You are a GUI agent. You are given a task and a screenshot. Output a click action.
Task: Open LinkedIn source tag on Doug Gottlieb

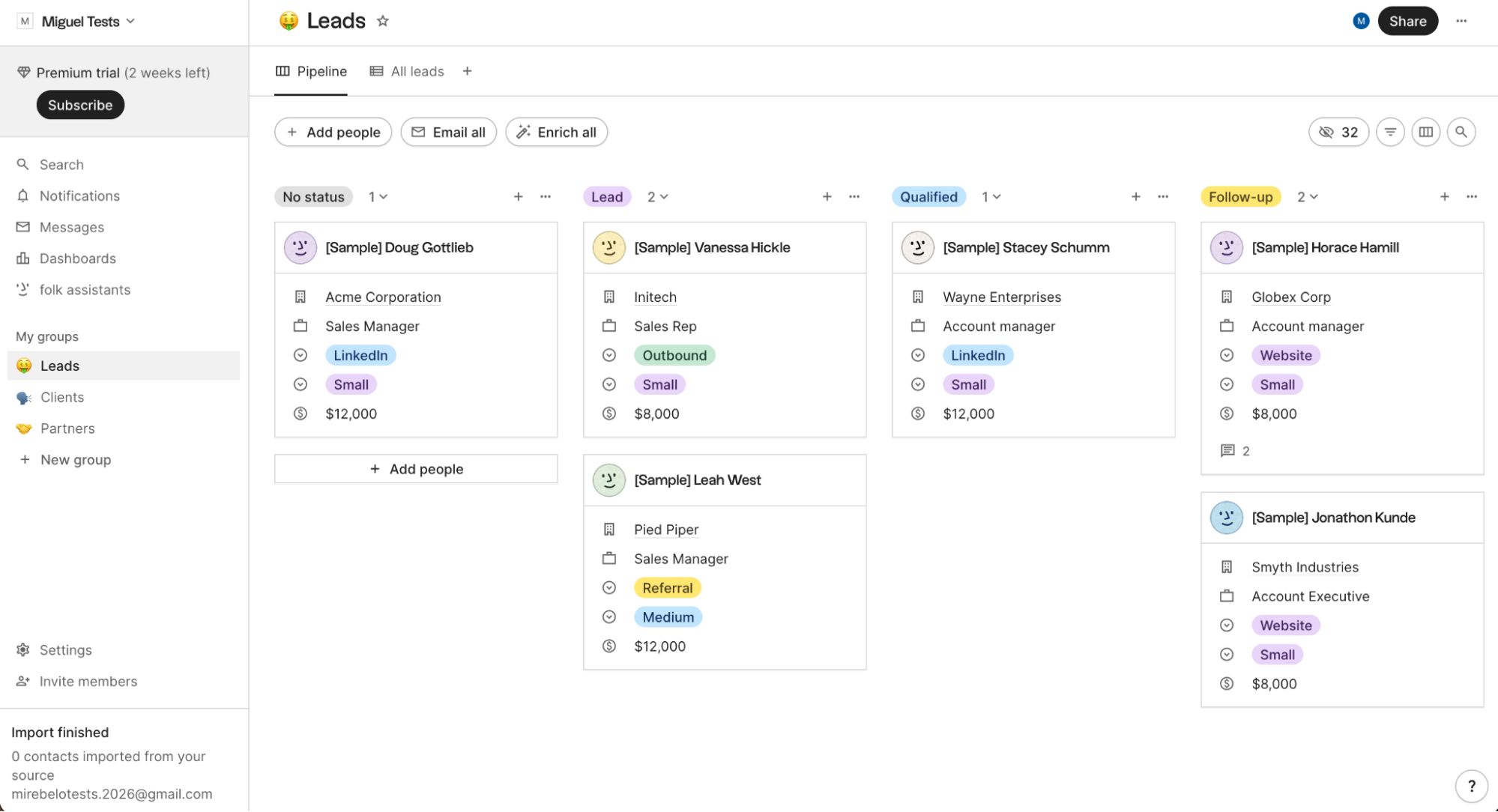tap(360, 356)
